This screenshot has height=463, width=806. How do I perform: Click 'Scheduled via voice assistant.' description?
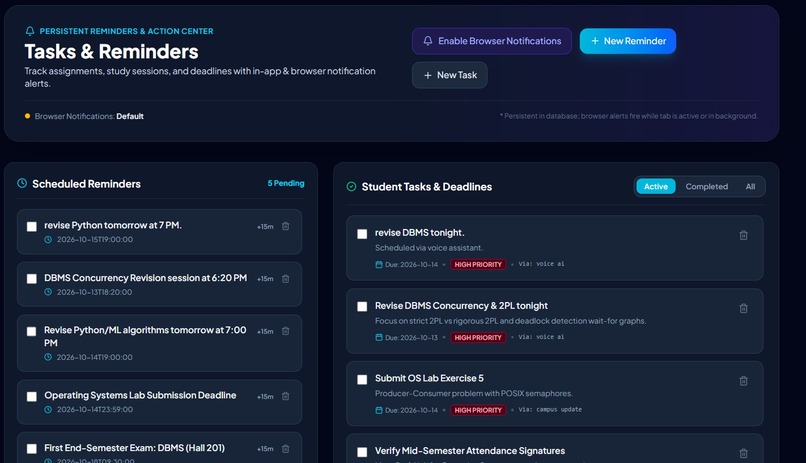pos(429,248)
